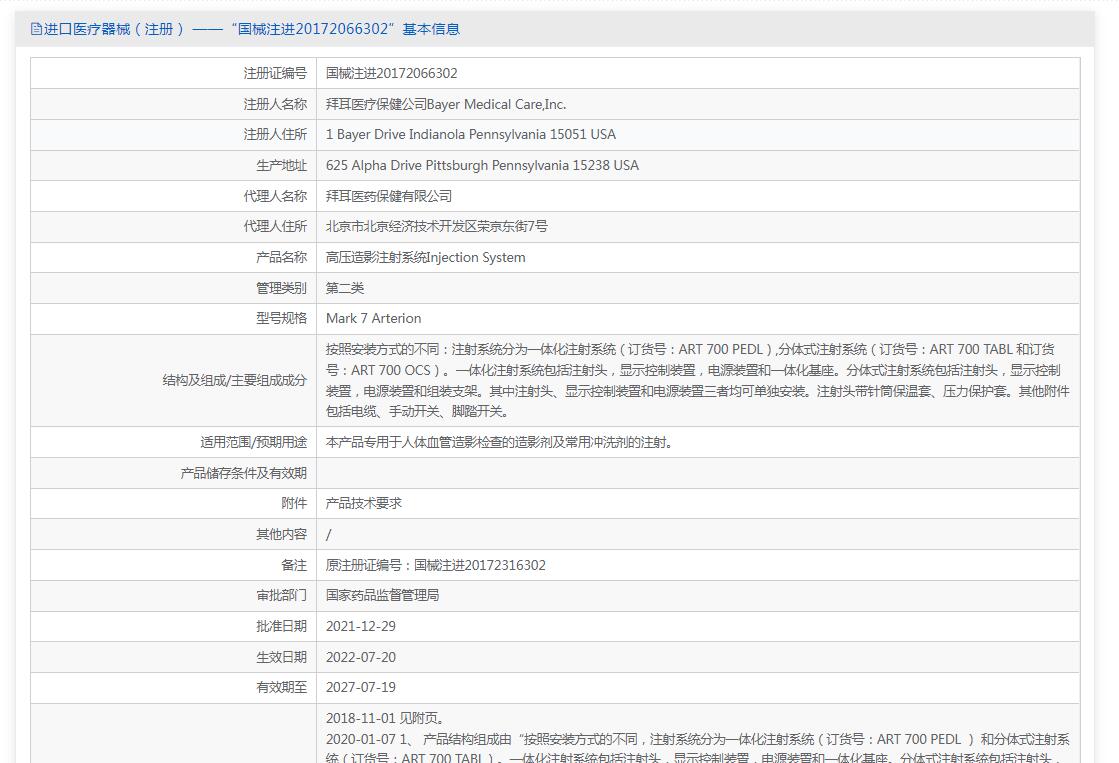
Task: Select the 注册证编号 label
Action: (x=275, y=74)
